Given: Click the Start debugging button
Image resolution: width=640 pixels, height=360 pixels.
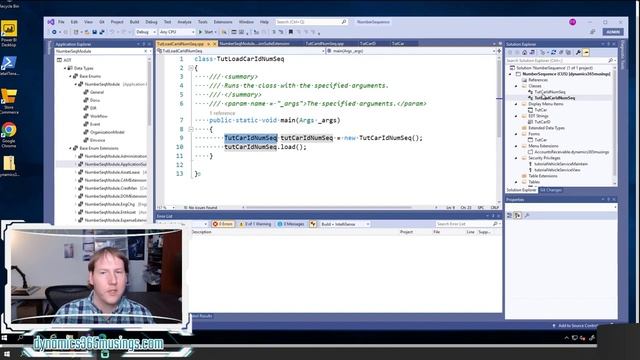Looking at the screenshot, I should pos(206,32).
